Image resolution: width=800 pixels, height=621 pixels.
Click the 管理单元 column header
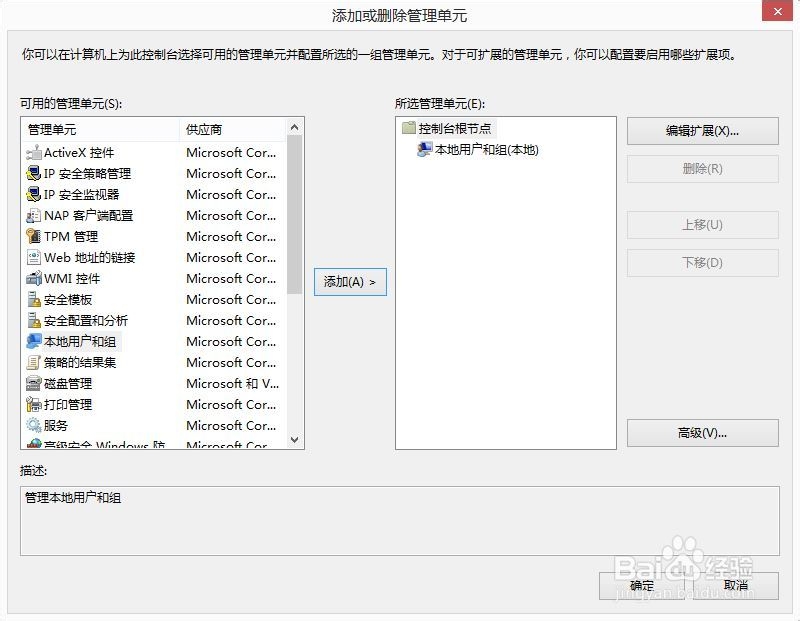coord(101,130)
